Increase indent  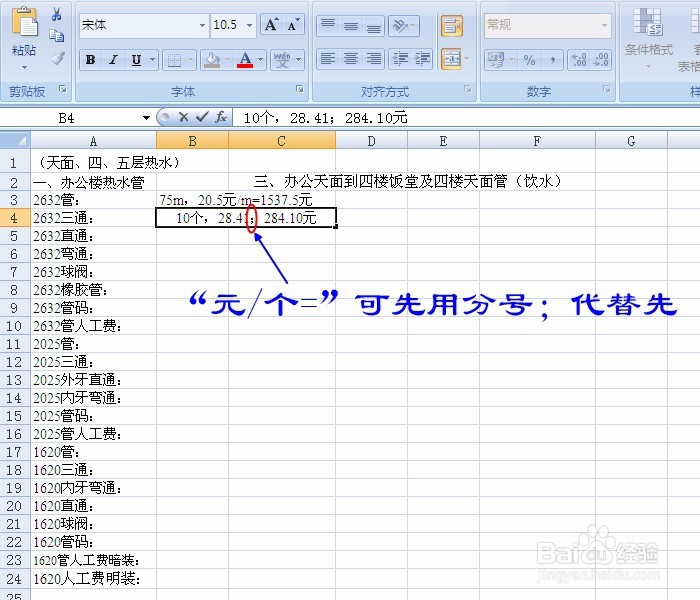[422, 59]
